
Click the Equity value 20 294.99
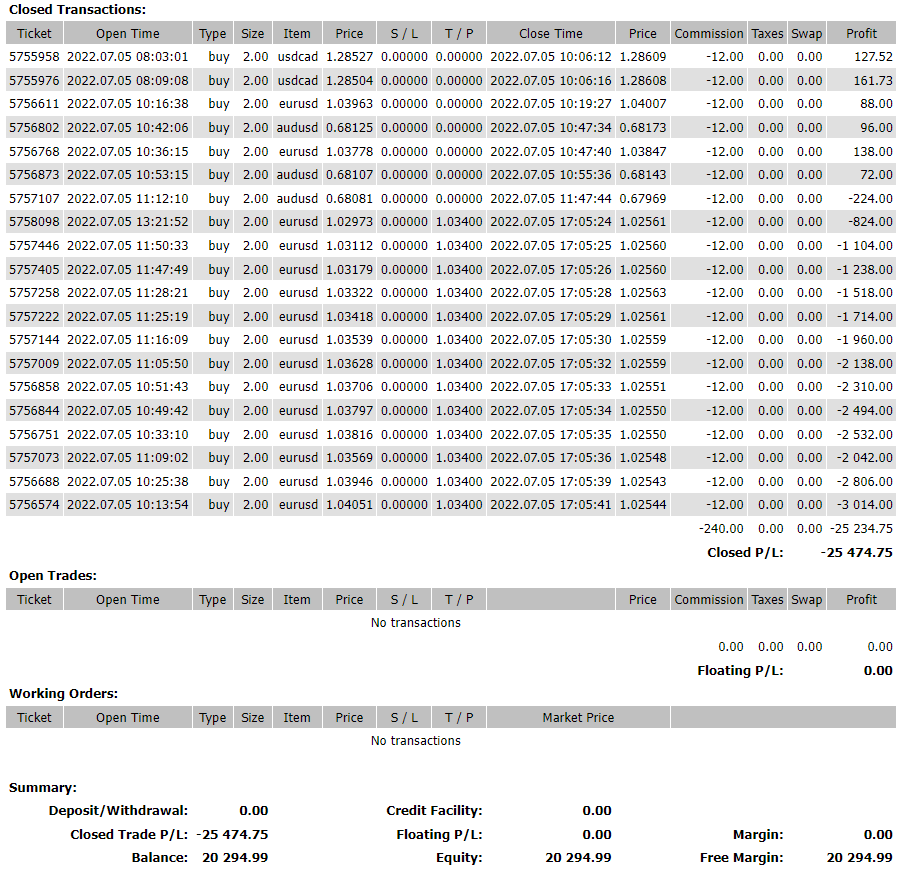[x=578, y=858]
